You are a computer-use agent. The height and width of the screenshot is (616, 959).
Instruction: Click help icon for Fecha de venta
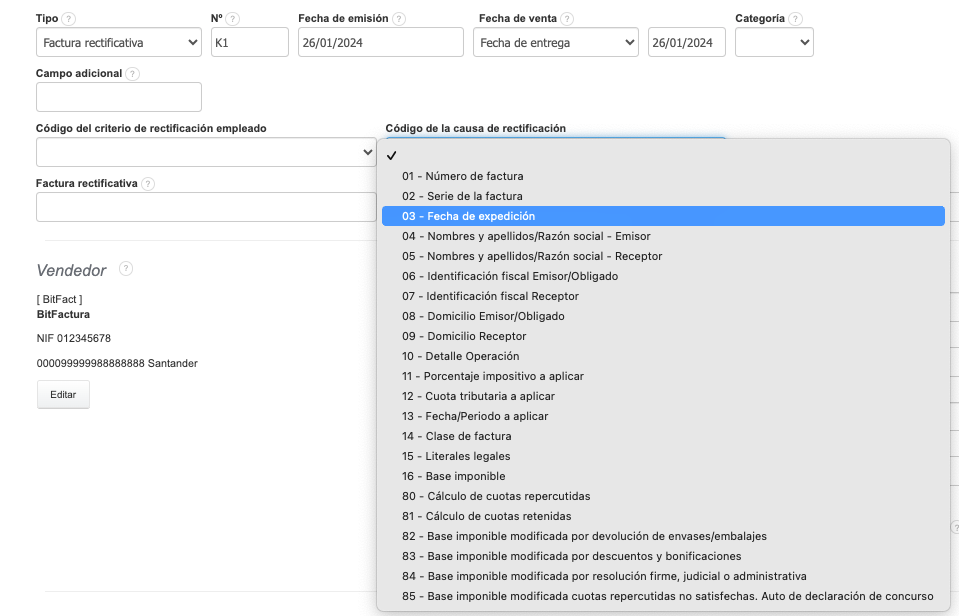pyautogui.click(x=567, y=19)
